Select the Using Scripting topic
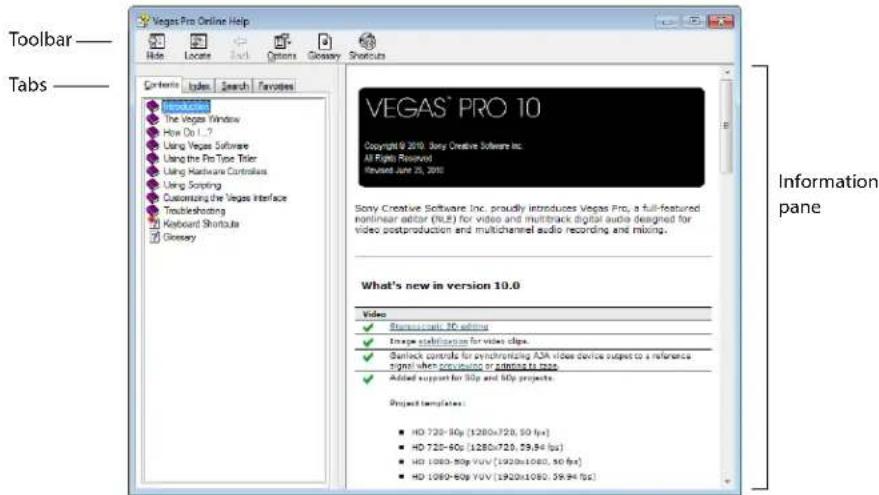The height and width of the screenshot is (495, 879). 192,184
